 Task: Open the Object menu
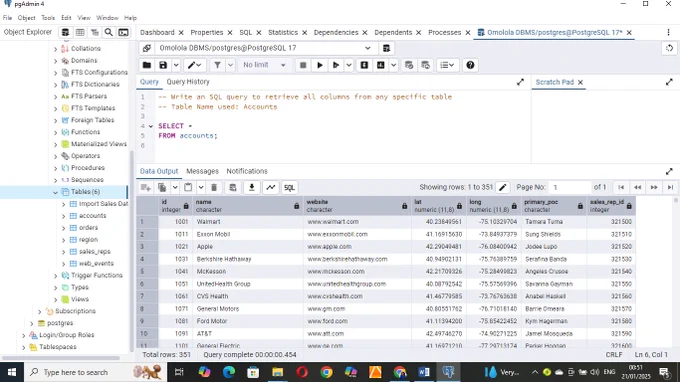point(26,18)
